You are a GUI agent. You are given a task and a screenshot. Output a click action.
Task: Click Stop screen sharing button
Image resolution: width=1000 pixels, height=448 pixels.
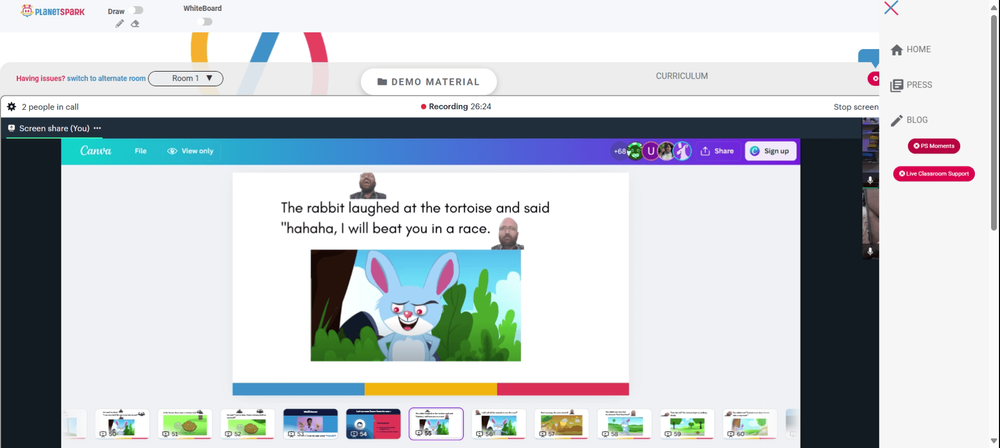click(x=856, y=107)
